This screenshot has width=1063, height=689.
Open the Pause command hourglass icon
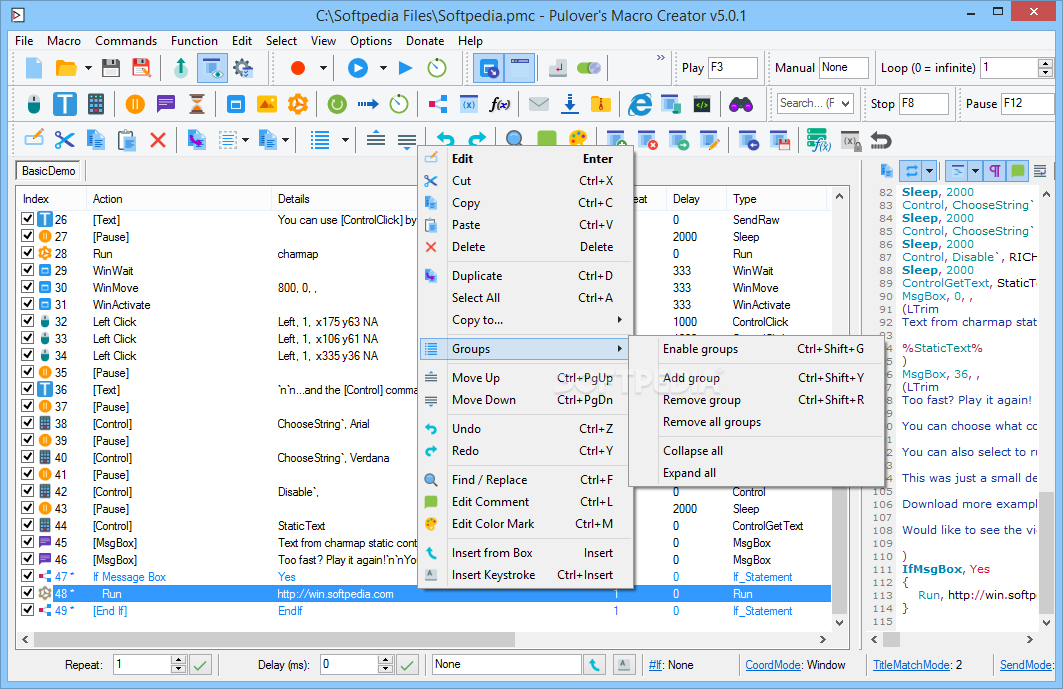tap(197, 104)
